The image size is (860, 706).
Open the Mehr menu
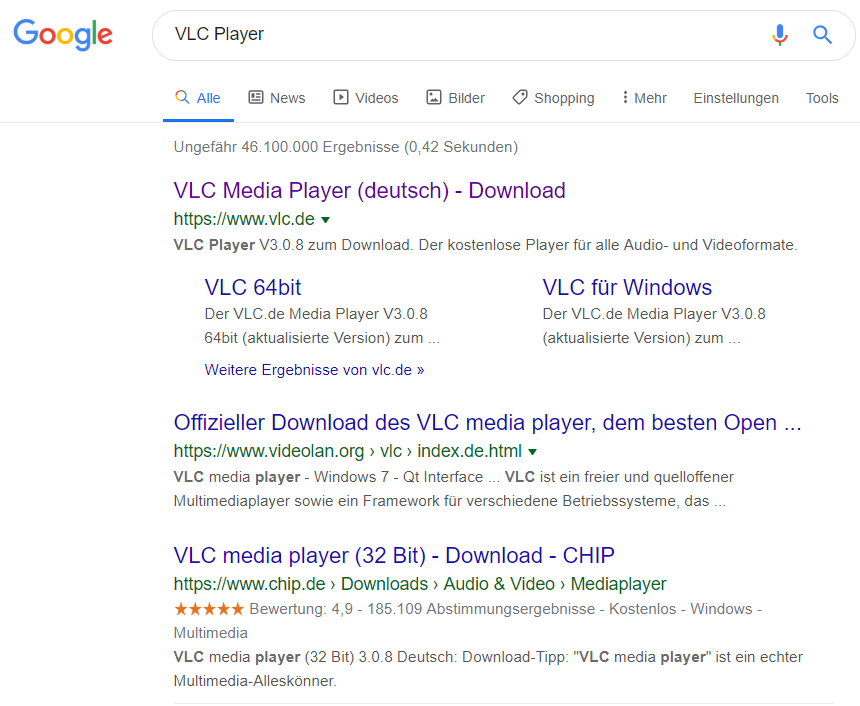(644, 98)
